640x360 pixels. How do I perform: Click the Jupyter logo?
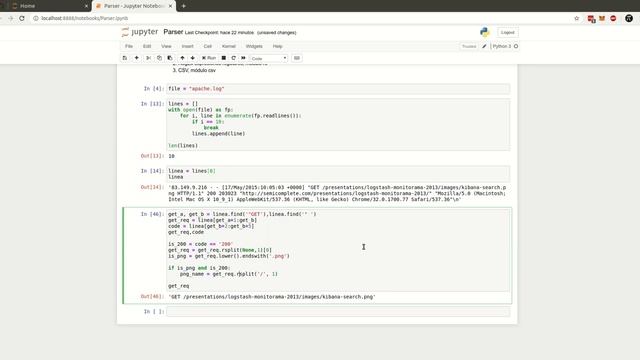pos(140,32)
